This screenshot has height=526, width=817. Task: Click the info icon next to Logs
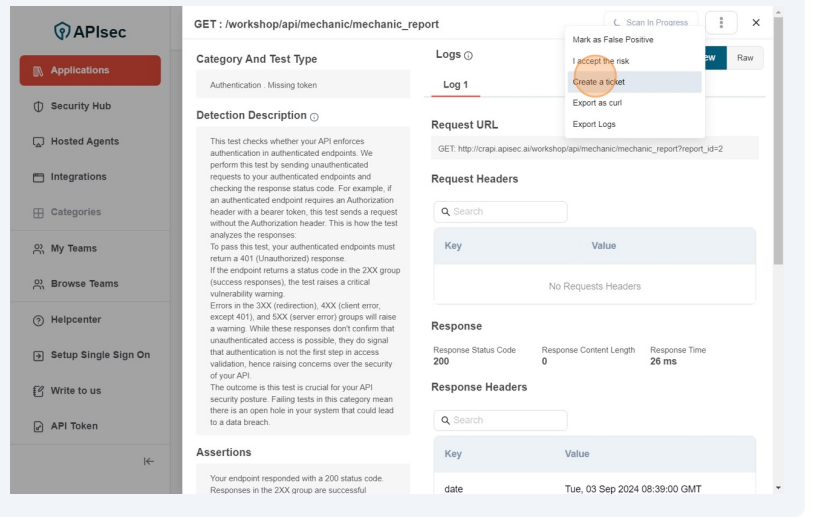[x=468, y=55]
